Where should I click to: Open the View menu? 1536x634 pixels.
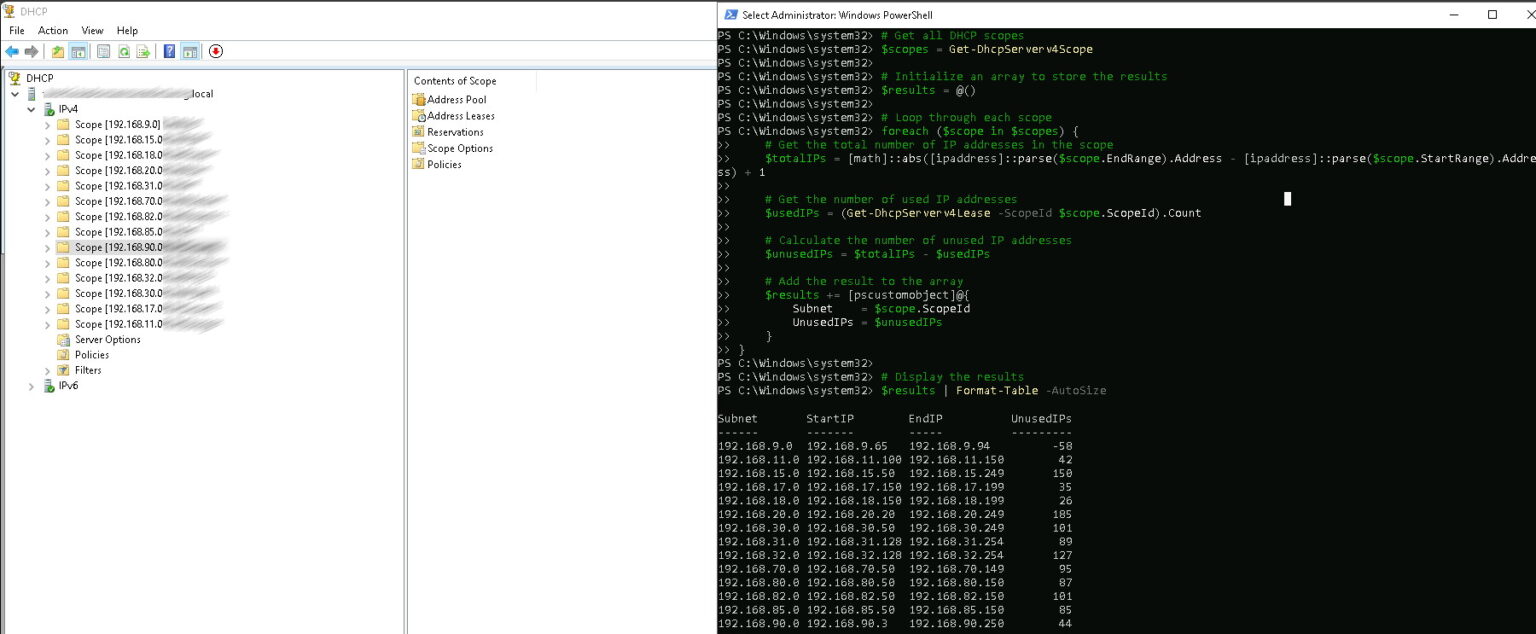click(x=92, y=31)
